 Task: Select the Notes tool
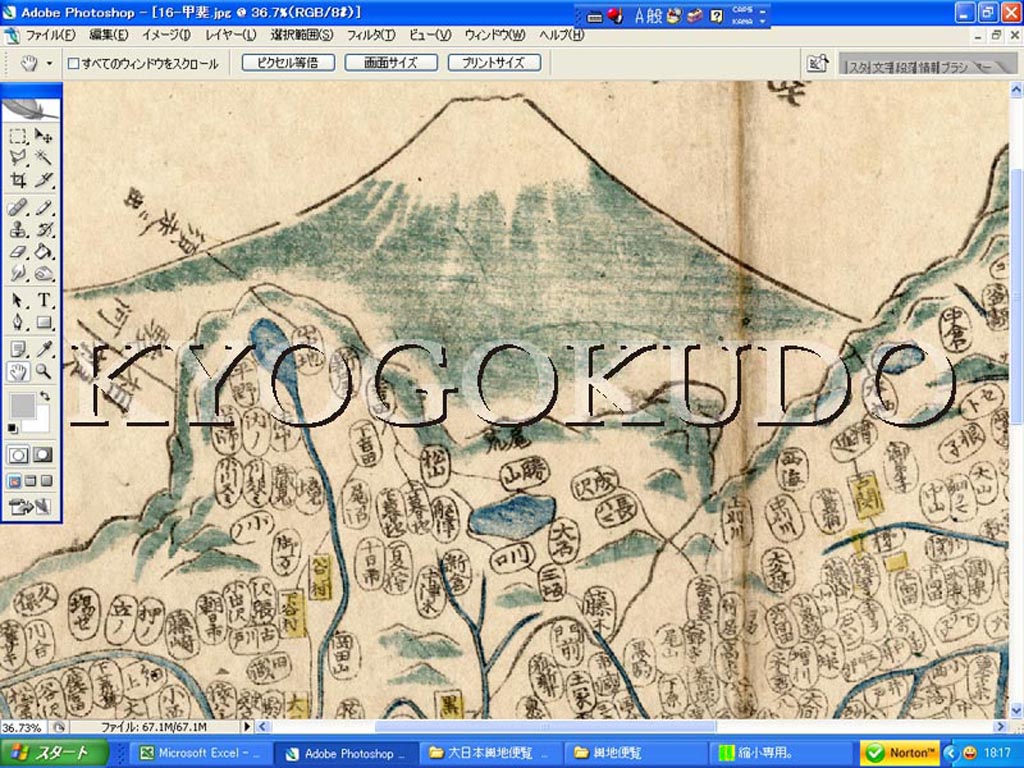click(18, 349)
